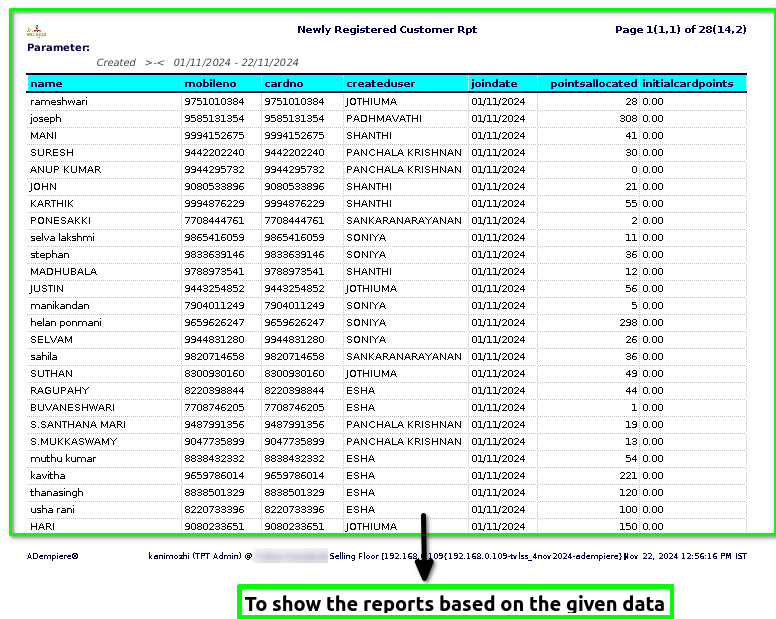Select the 'MADHUBALA' name cell
Image resolution: width=776 pixels, height=619 pixels.
(x=63, y=272)
